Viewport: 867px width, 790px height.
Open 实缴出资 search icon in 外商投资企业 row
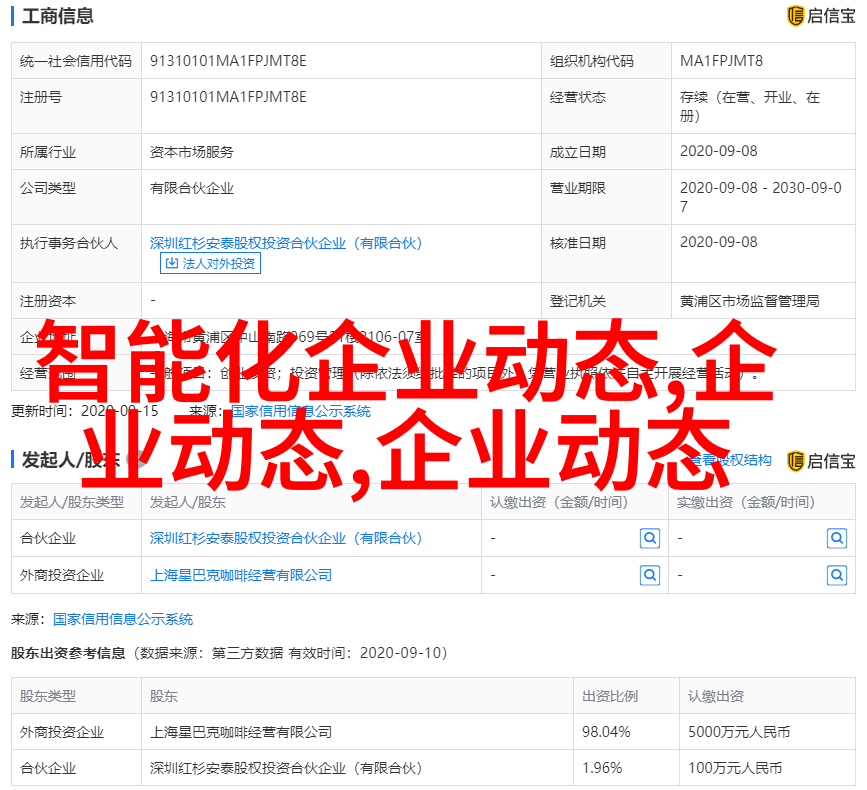[x=837, y=576]
